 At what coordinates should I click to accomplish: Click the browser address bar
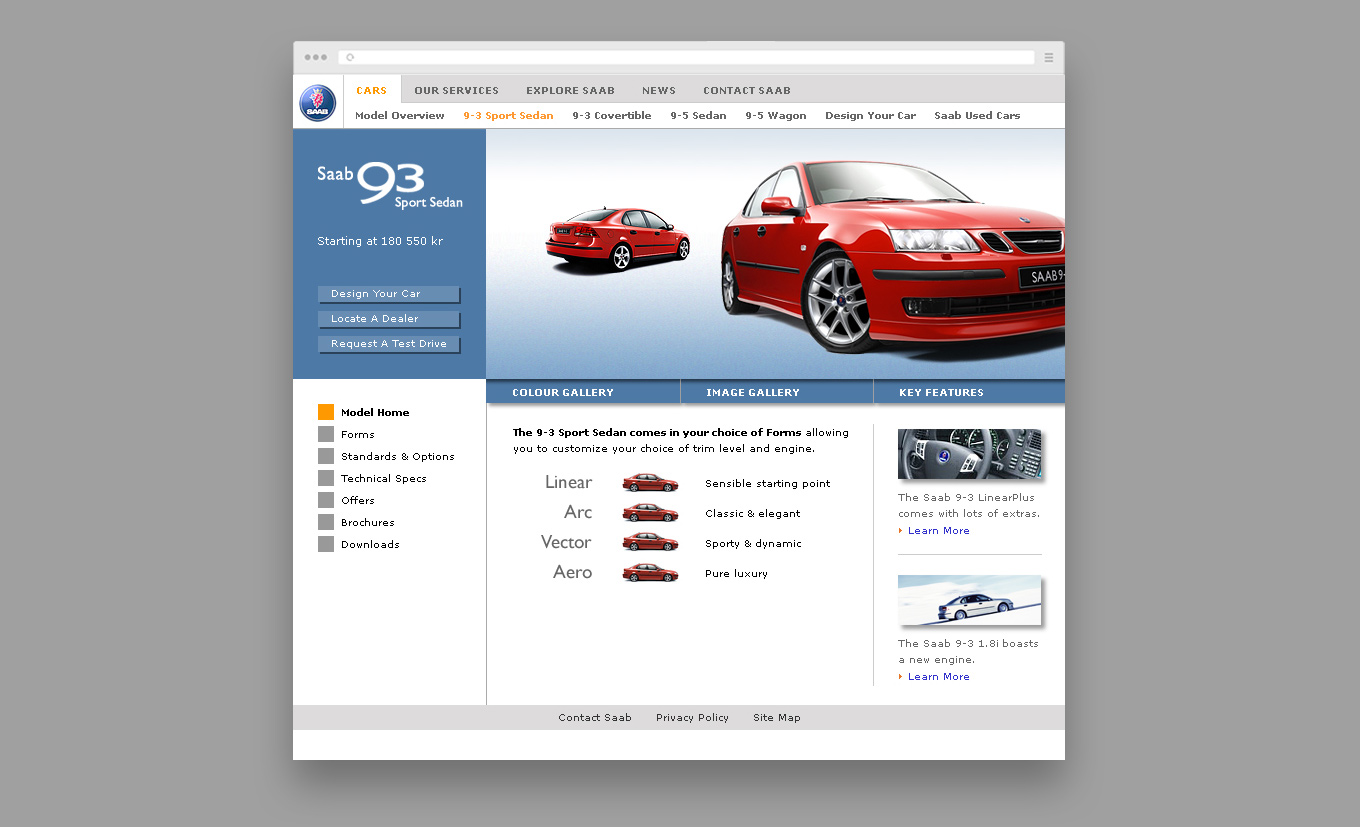(x=690, y=58)
